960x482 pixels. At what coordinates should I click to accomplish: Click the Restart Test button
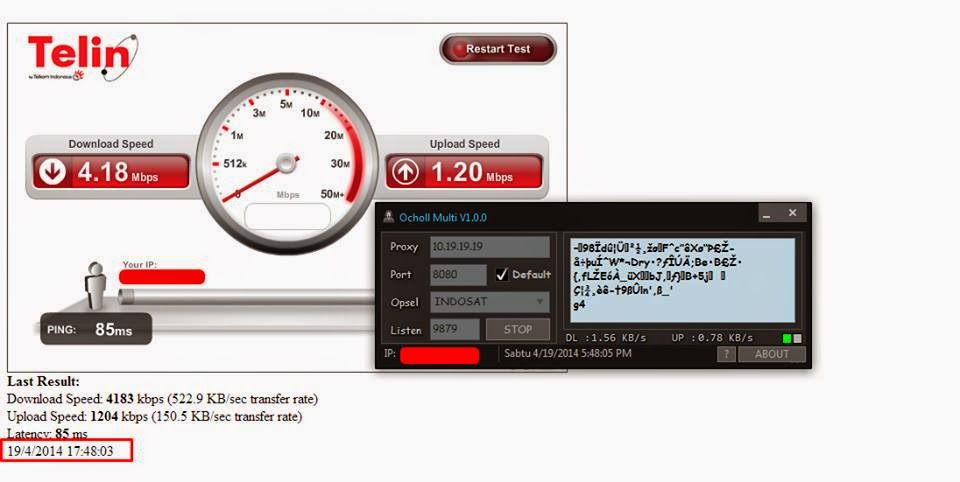[498, 49]
